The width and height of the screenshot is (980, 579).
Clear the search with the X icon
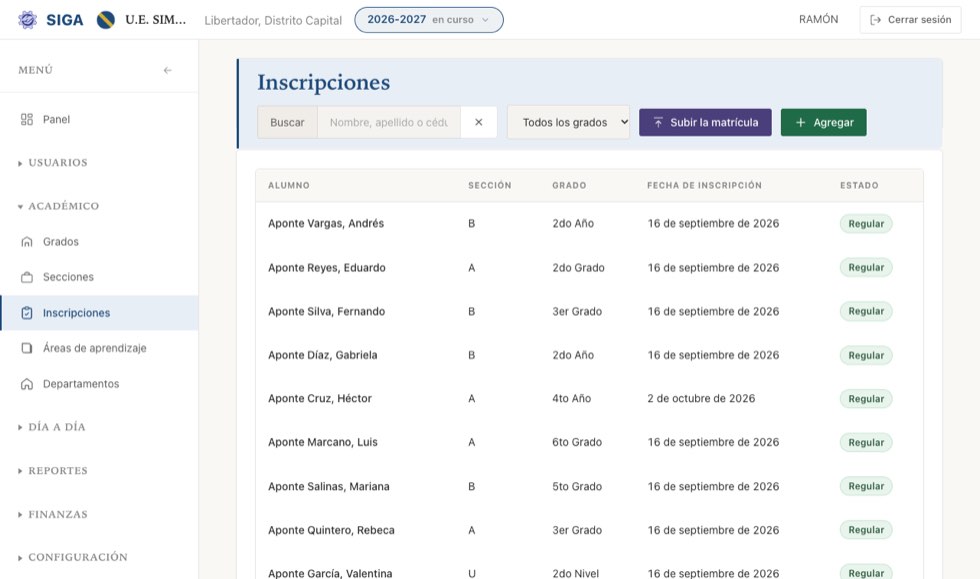click(479, 123)
